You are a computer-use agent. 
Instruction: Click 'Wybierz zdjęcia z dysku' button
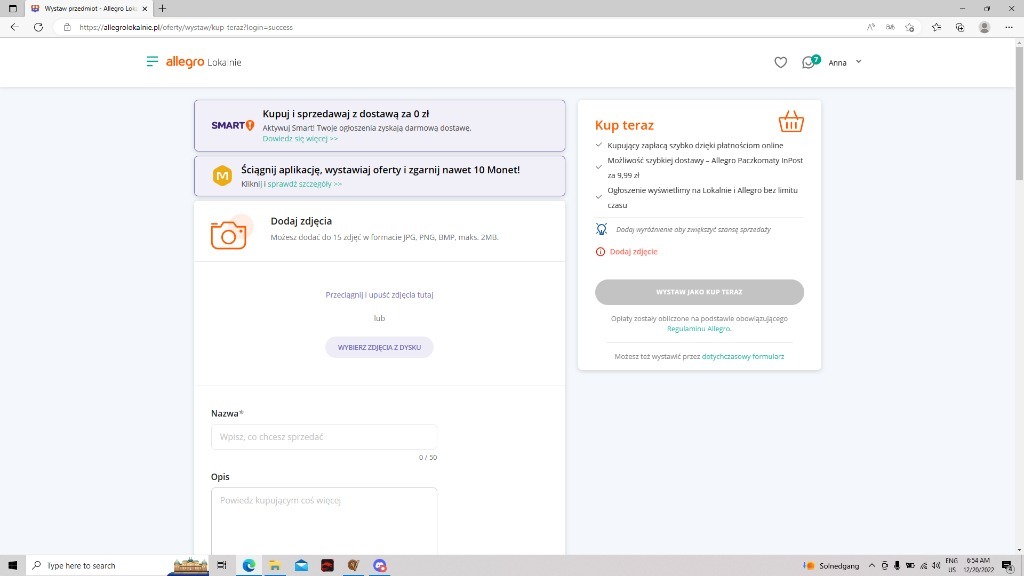pos(379,347)
